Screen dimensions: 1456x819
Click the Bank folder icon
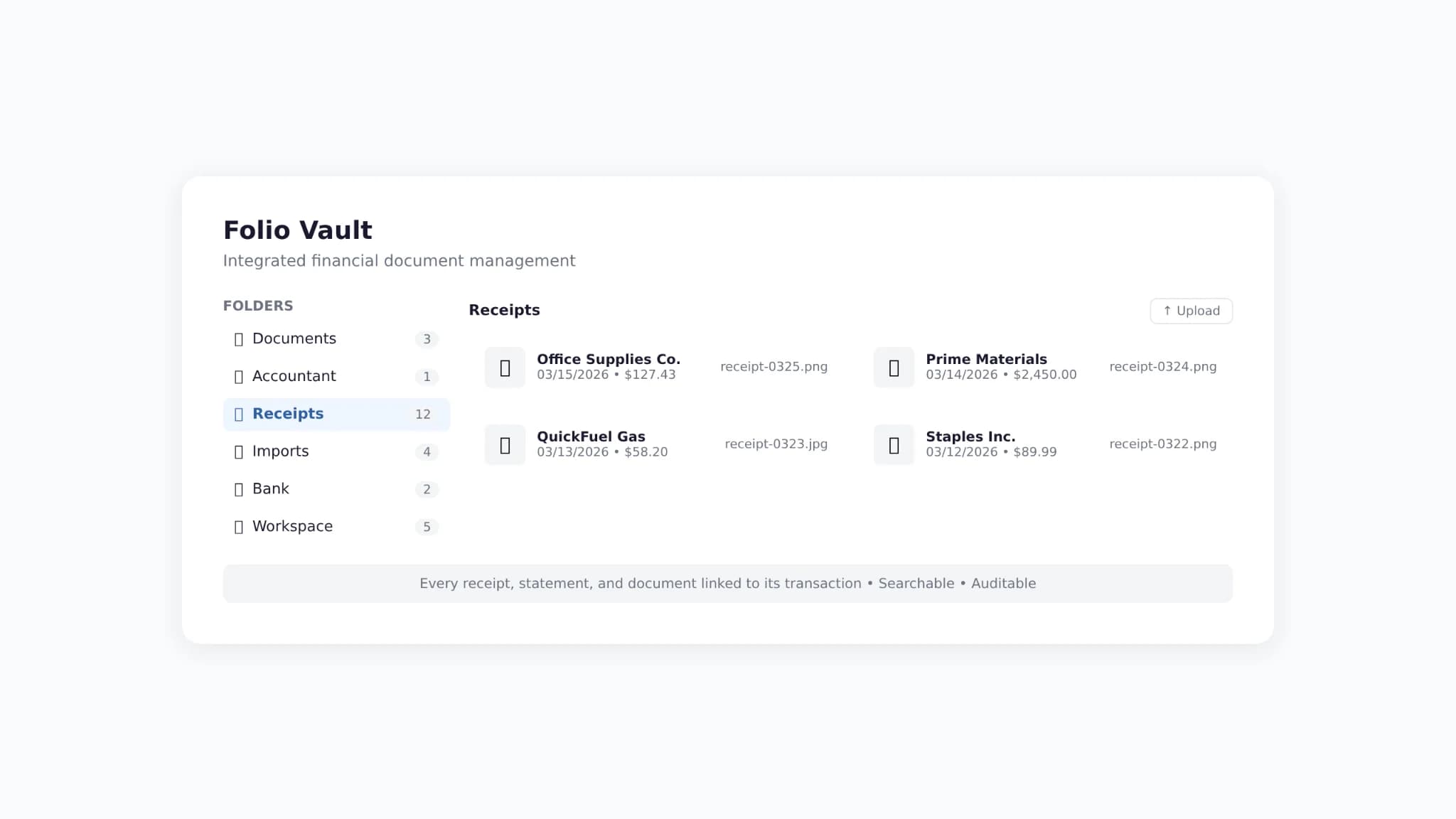click(239, 489)
